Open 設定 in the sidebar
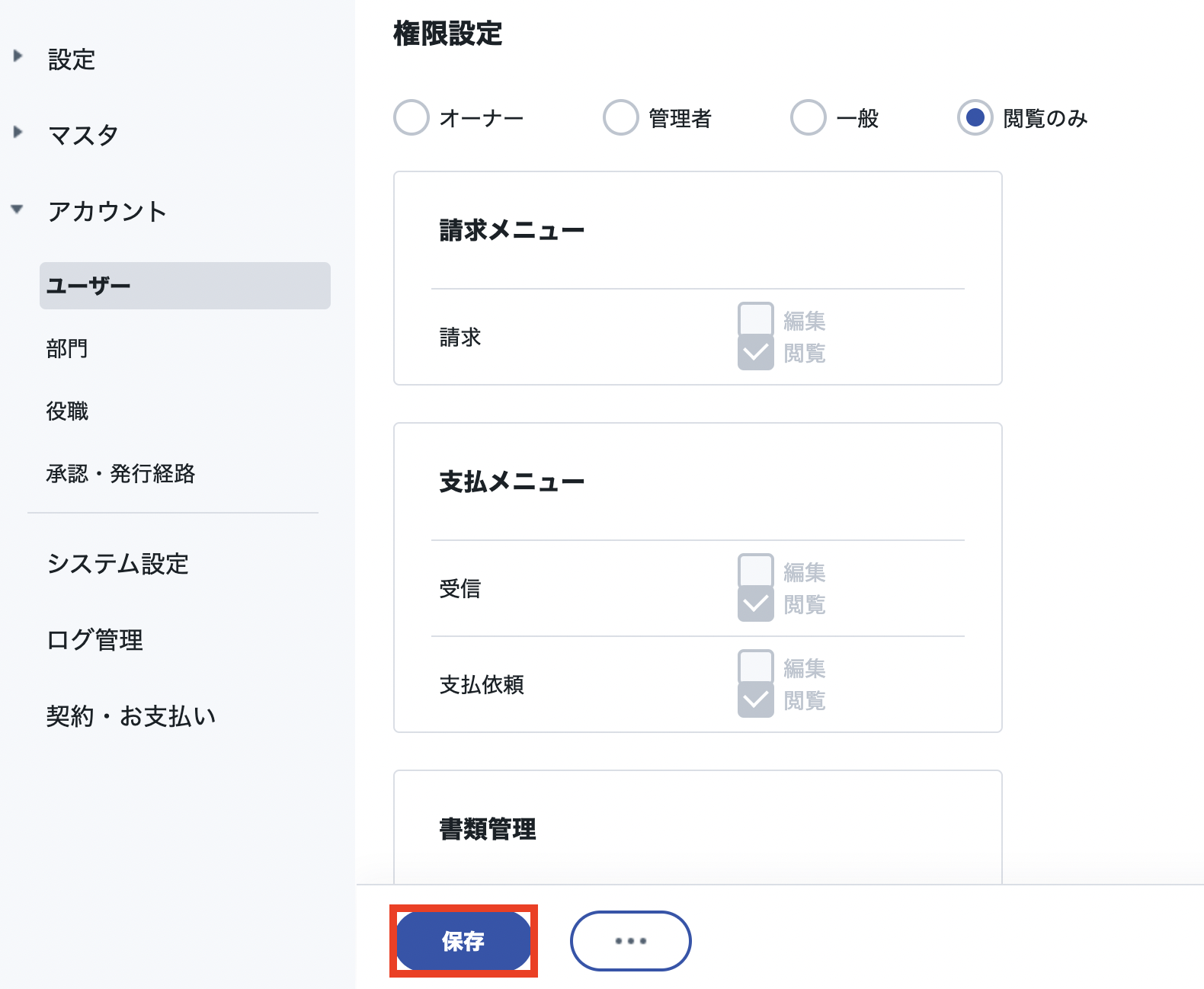Screen dimensions: 1204x989 [72, 59]
